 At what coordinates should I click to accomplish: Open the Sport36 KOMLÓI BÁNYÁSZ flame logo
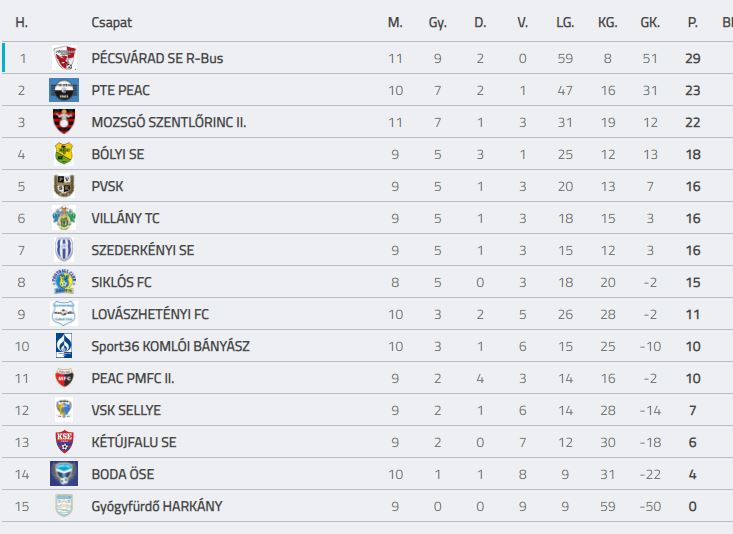[64, 346]
